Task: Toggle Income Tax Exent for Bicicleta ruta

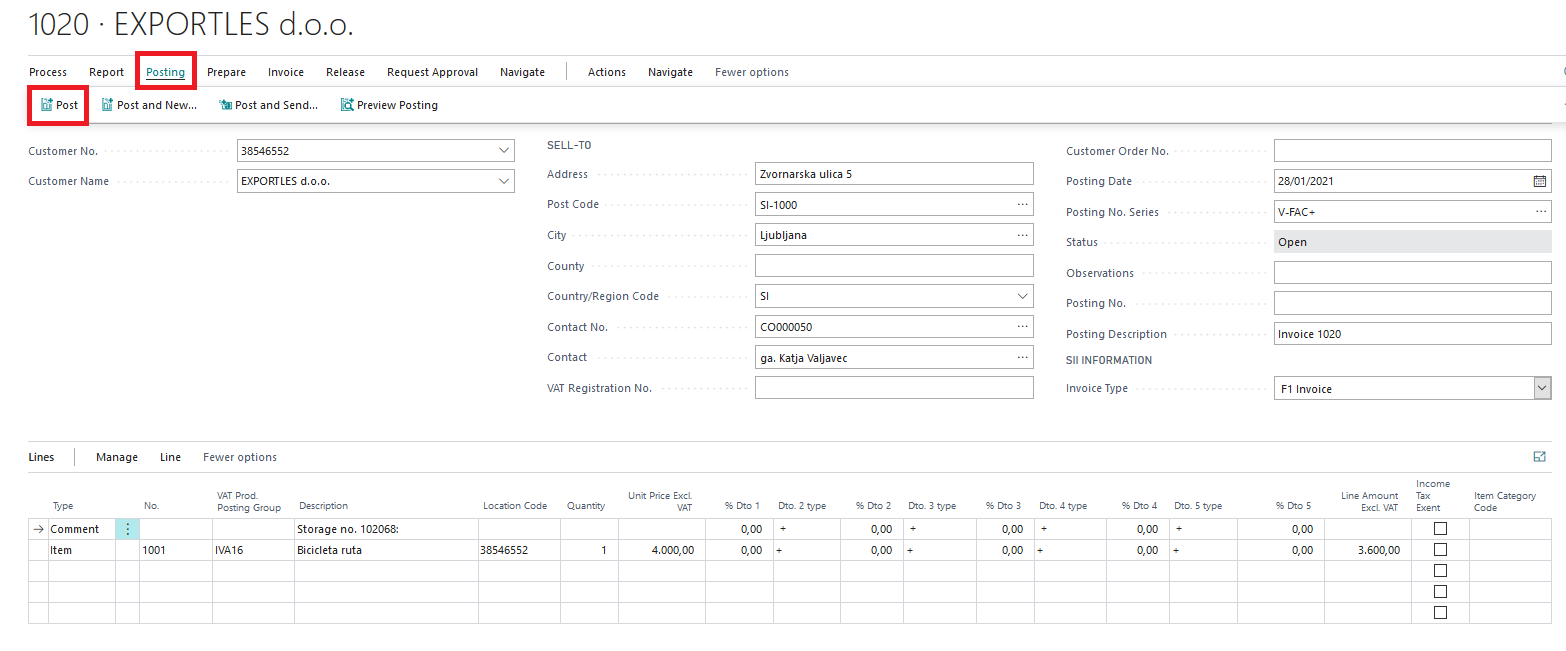Action: point(1440,549)
